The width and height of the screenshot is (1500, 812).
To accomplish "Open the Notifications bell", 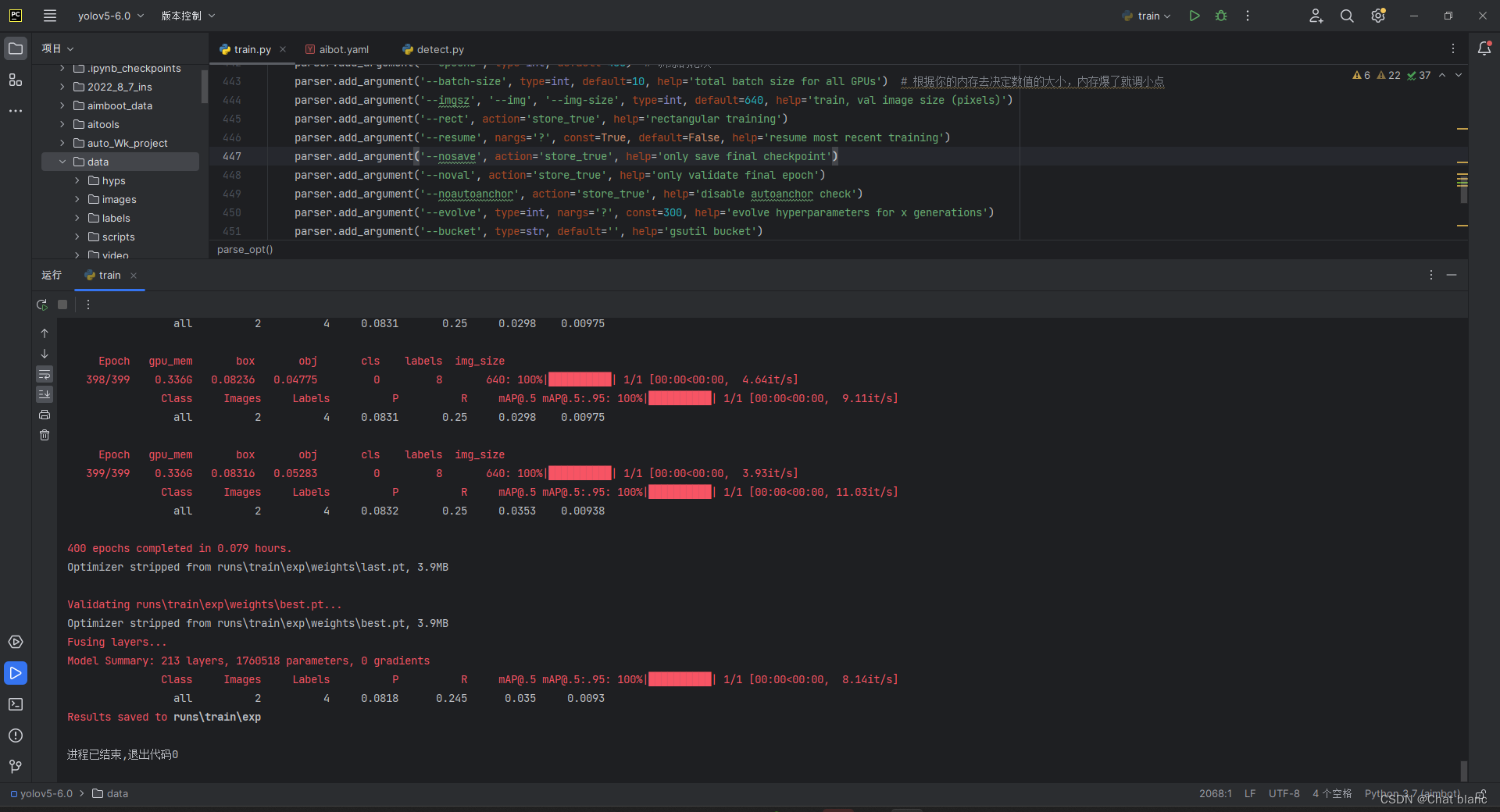I will [1484, 48].
